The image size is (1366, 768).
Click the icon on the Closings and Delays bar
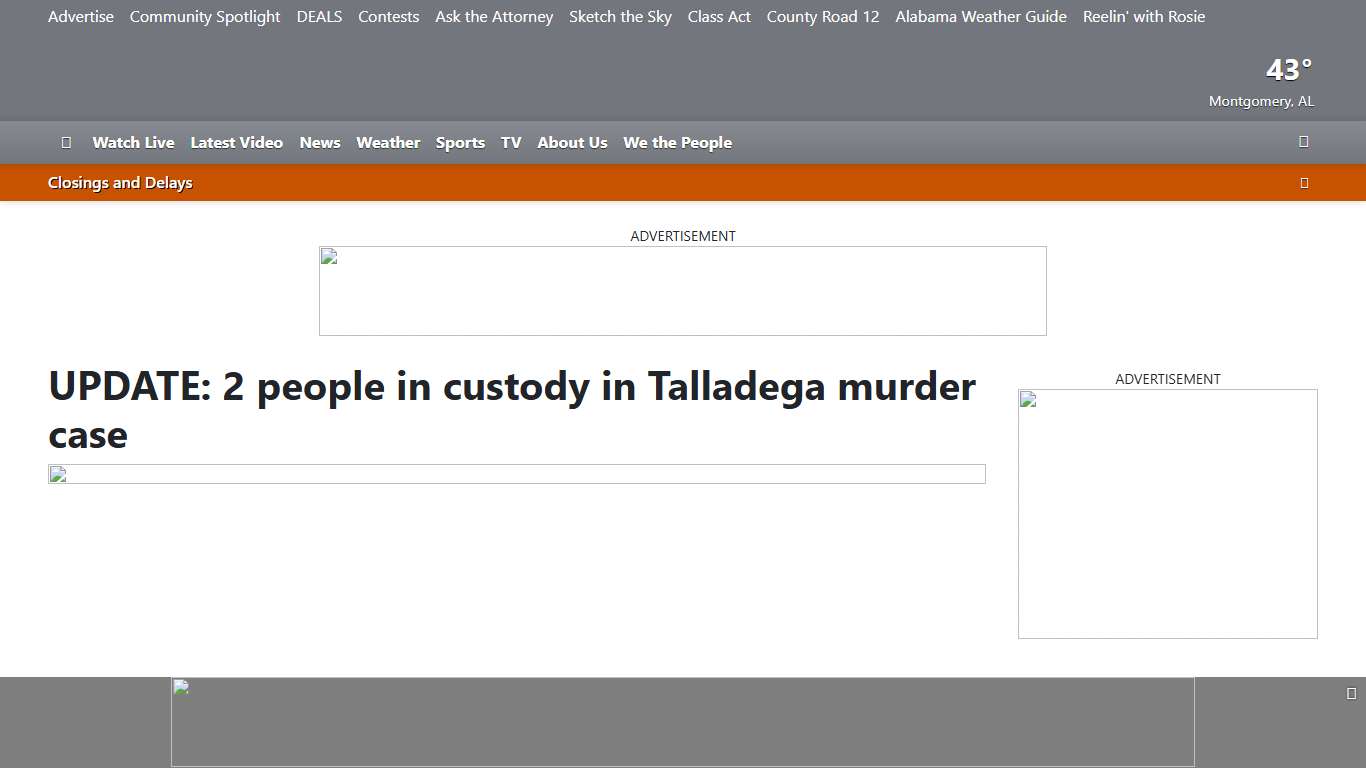[1304, 182]
